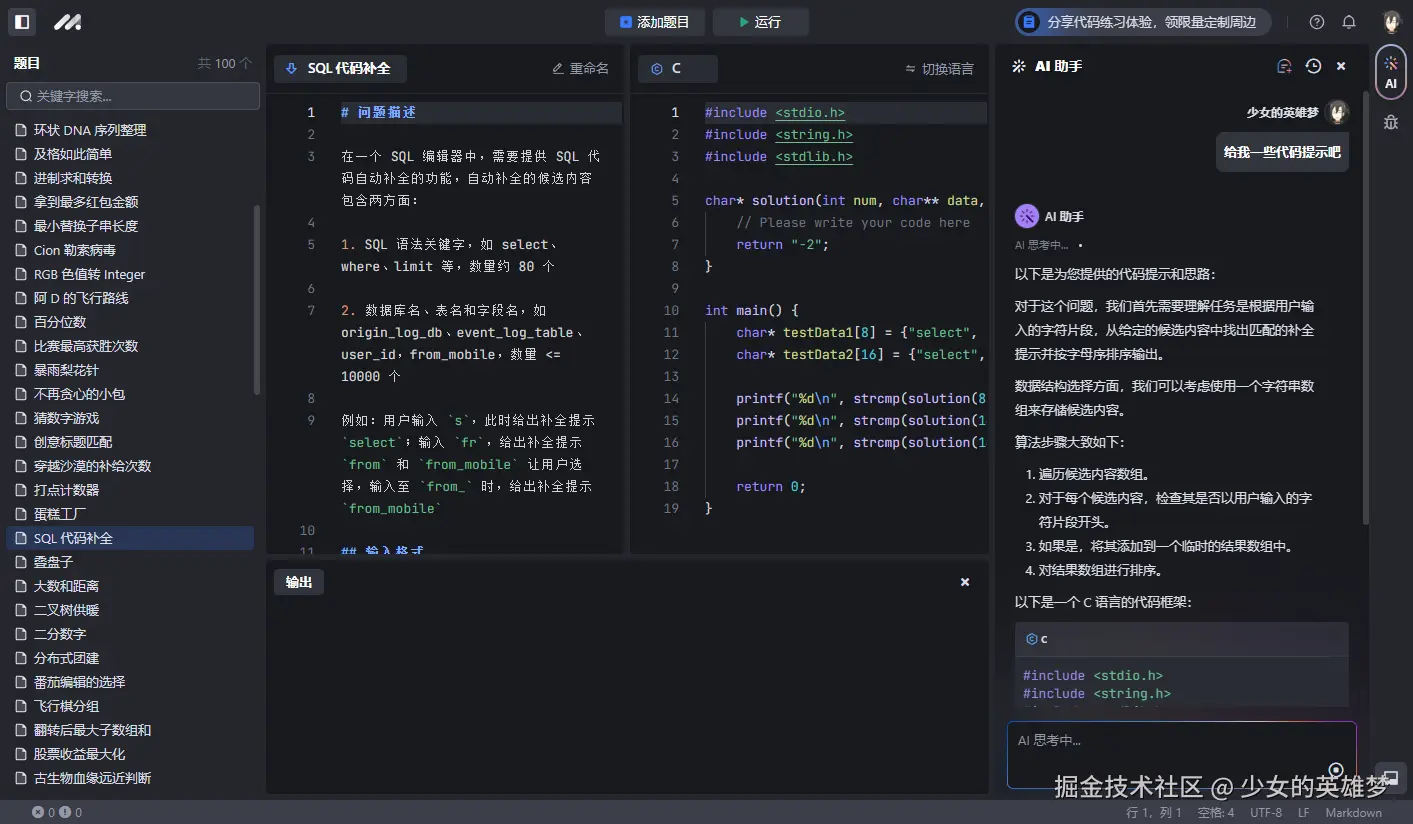Open problem Cion 勒索病毒
This screenshot has height=824, width=1413.
coord(130,250)
